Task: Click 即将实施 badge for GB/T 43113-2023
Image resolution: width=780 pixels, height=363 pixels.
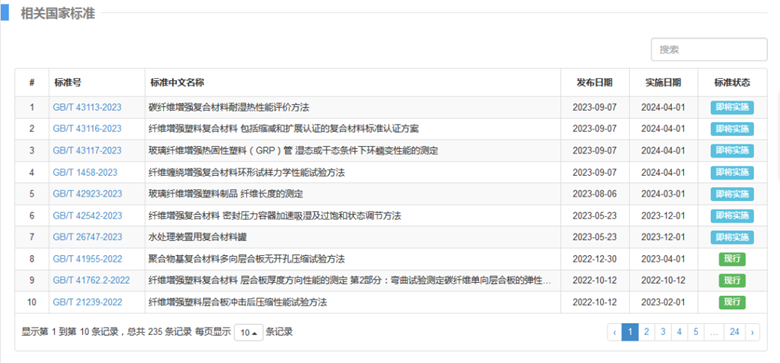Action: [732, 107]
